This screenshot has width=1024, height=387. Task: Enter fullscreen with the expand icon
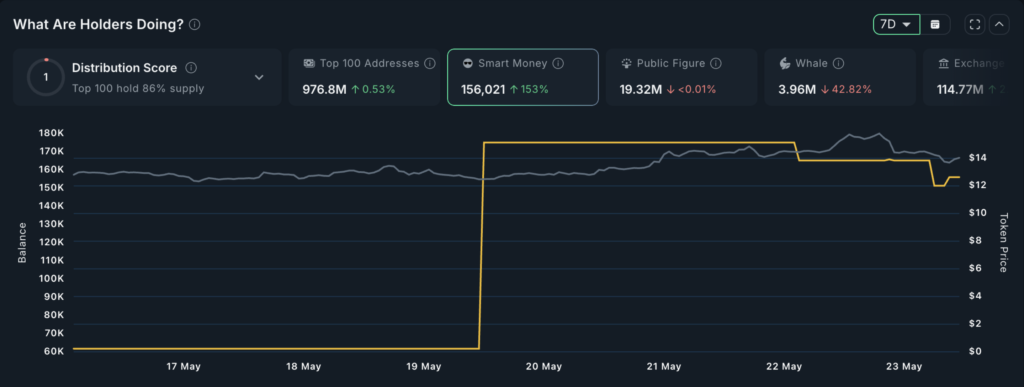975,25
